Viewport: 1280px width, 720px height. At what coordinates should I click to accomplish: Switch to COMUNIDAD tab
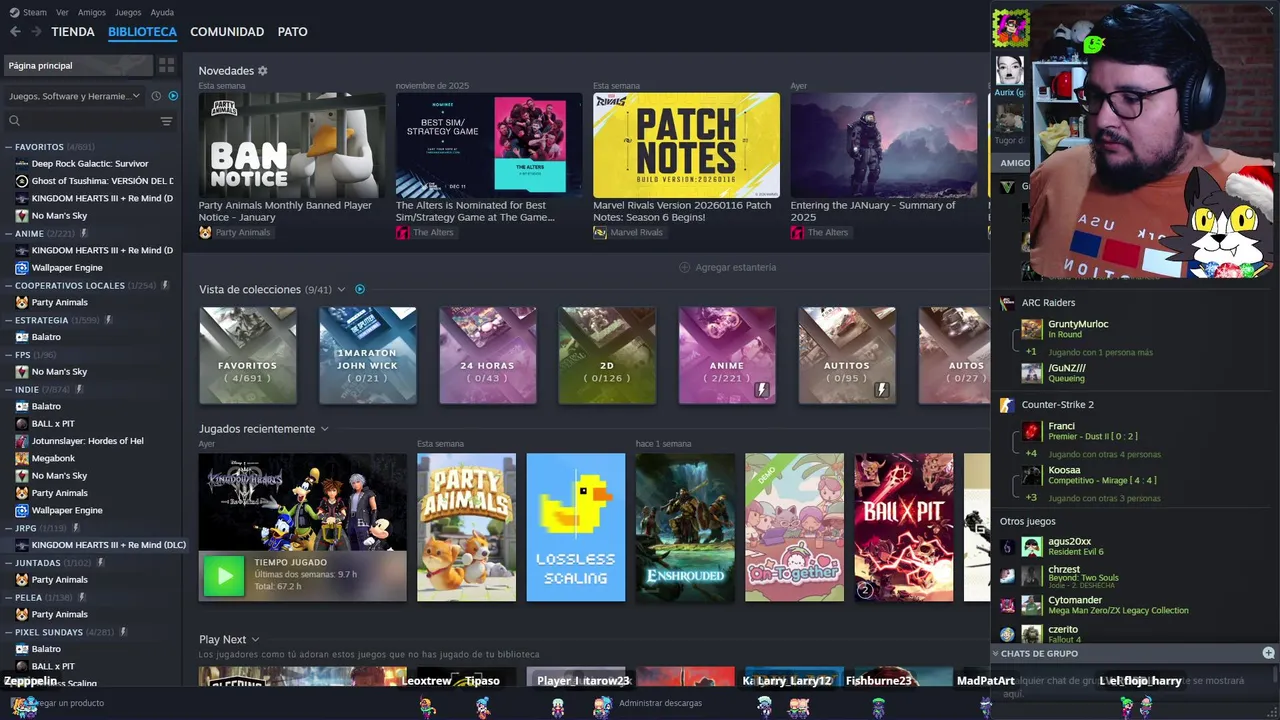coord(227,32)
